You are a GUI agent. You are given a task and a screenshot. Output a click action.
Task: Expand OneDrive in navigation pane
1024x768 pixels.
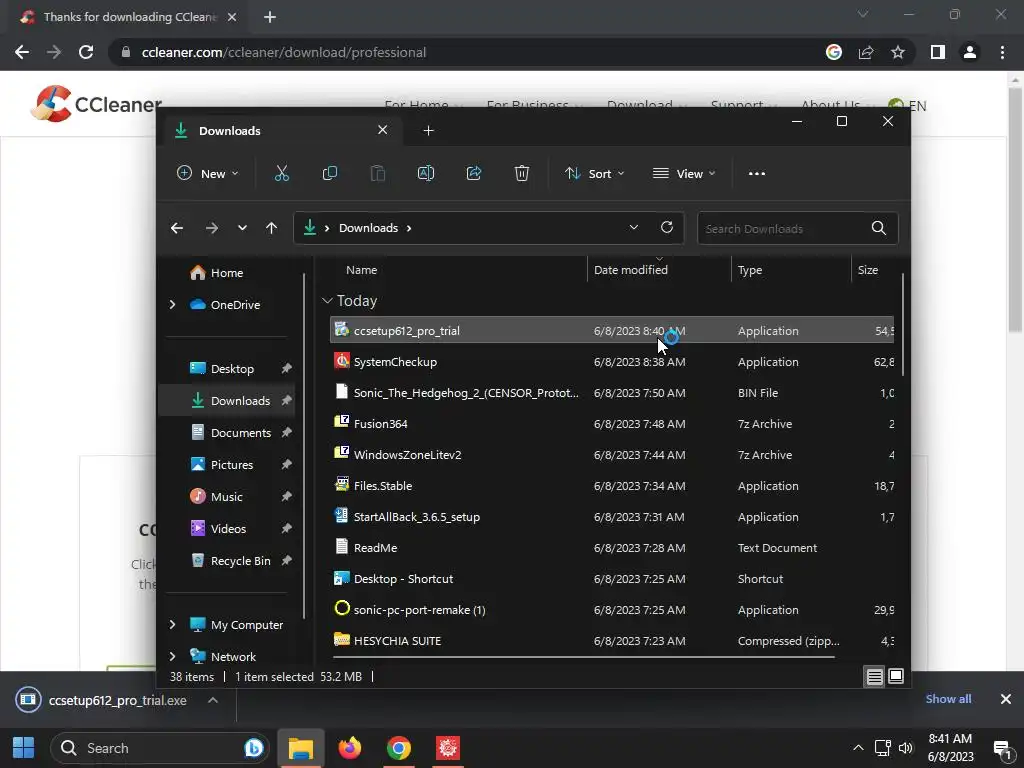click(172, 304)
